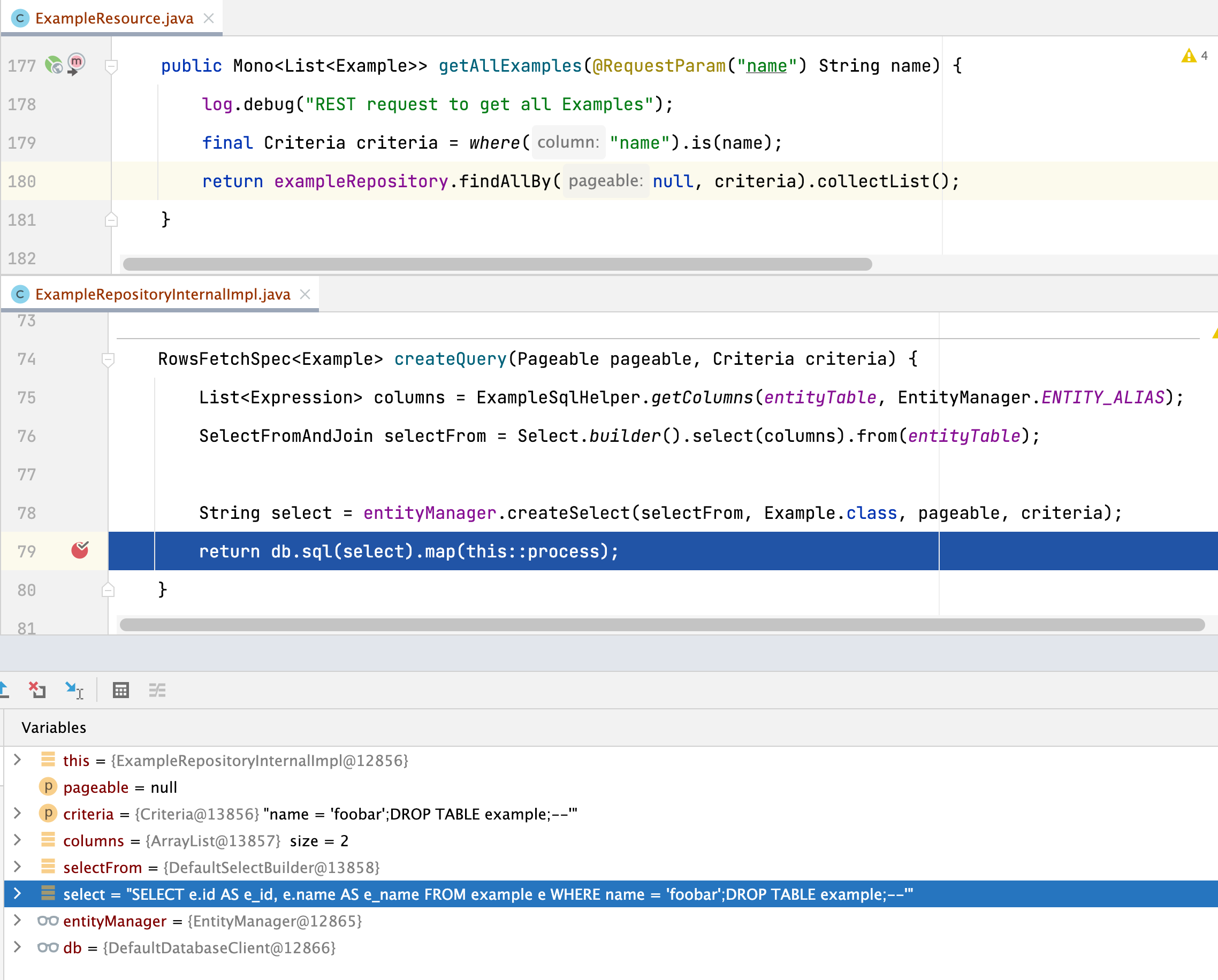
Task: Expand the entityManager variable node
Action: click(x=19, y=921)
